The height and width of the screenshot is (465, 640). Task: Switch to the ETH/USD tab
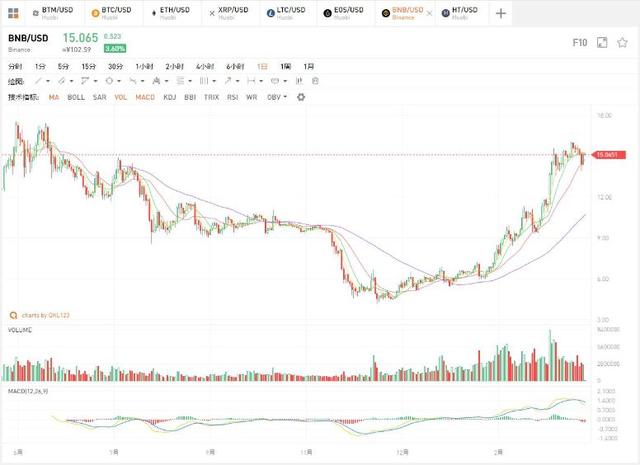170,13
